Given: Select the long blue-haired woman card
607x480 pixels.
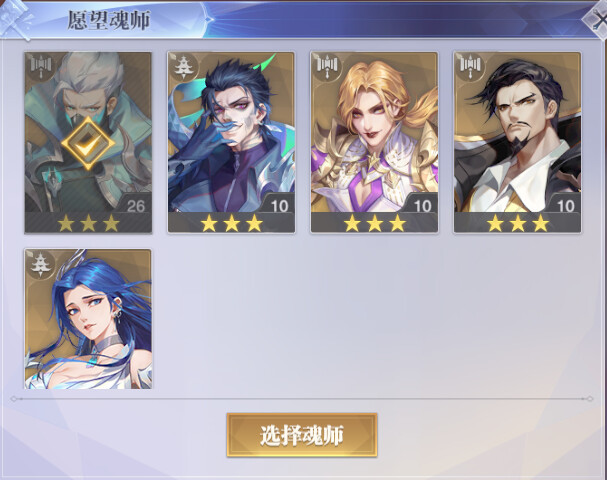Looking at the screenshot, I should (88, 319).
